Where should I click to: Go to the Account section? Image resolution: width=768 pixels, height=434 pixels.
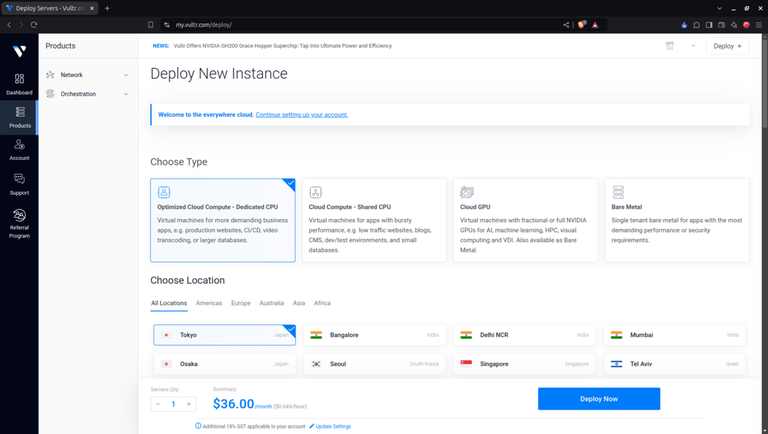pyautogui.click(x=19, y=150)
